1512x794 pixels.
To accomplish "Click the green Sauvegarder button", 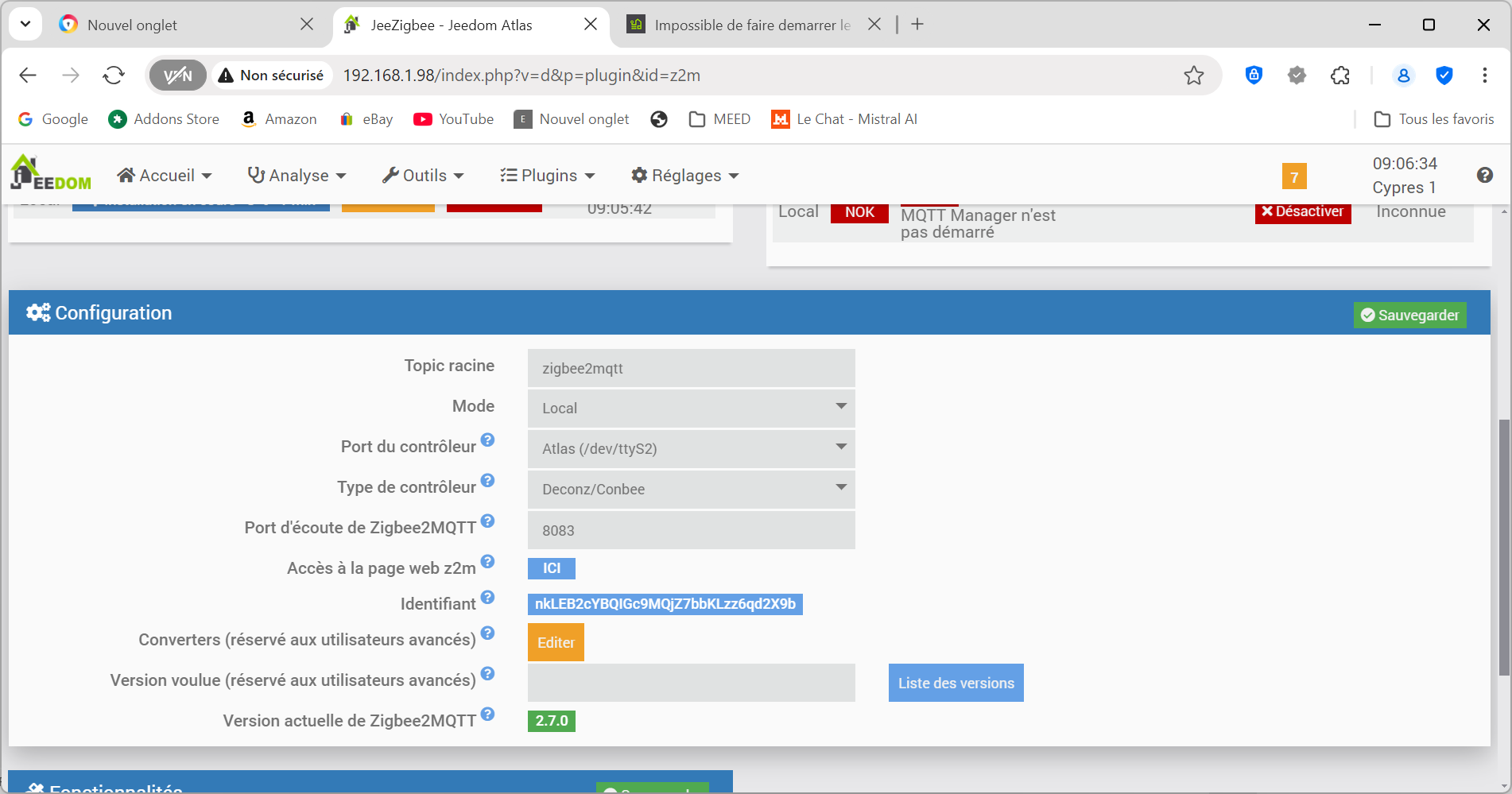I will [1410, 316].
